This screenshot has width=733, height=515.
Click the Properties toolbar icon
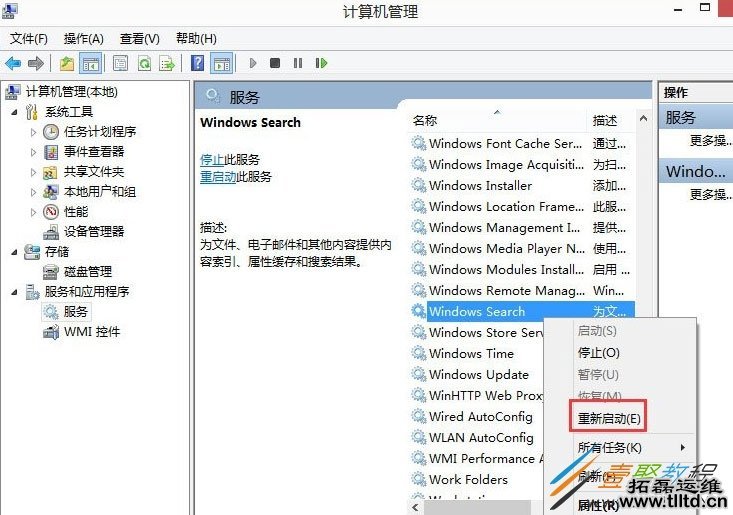coord(120,63)
